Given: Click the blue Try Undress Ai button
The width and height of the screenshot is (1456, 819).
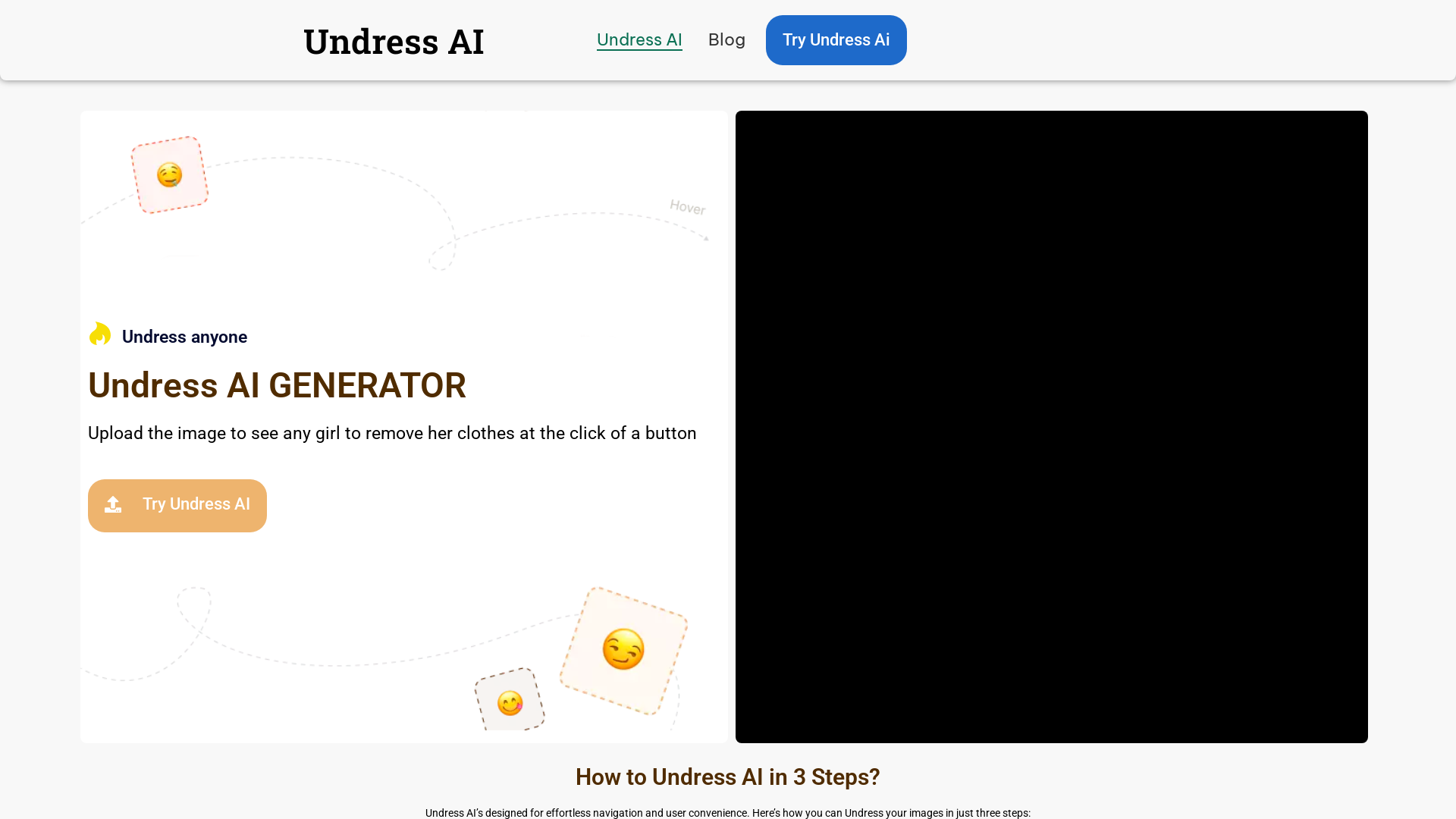Looking at the screenshot, I should (x=836, y=40).
